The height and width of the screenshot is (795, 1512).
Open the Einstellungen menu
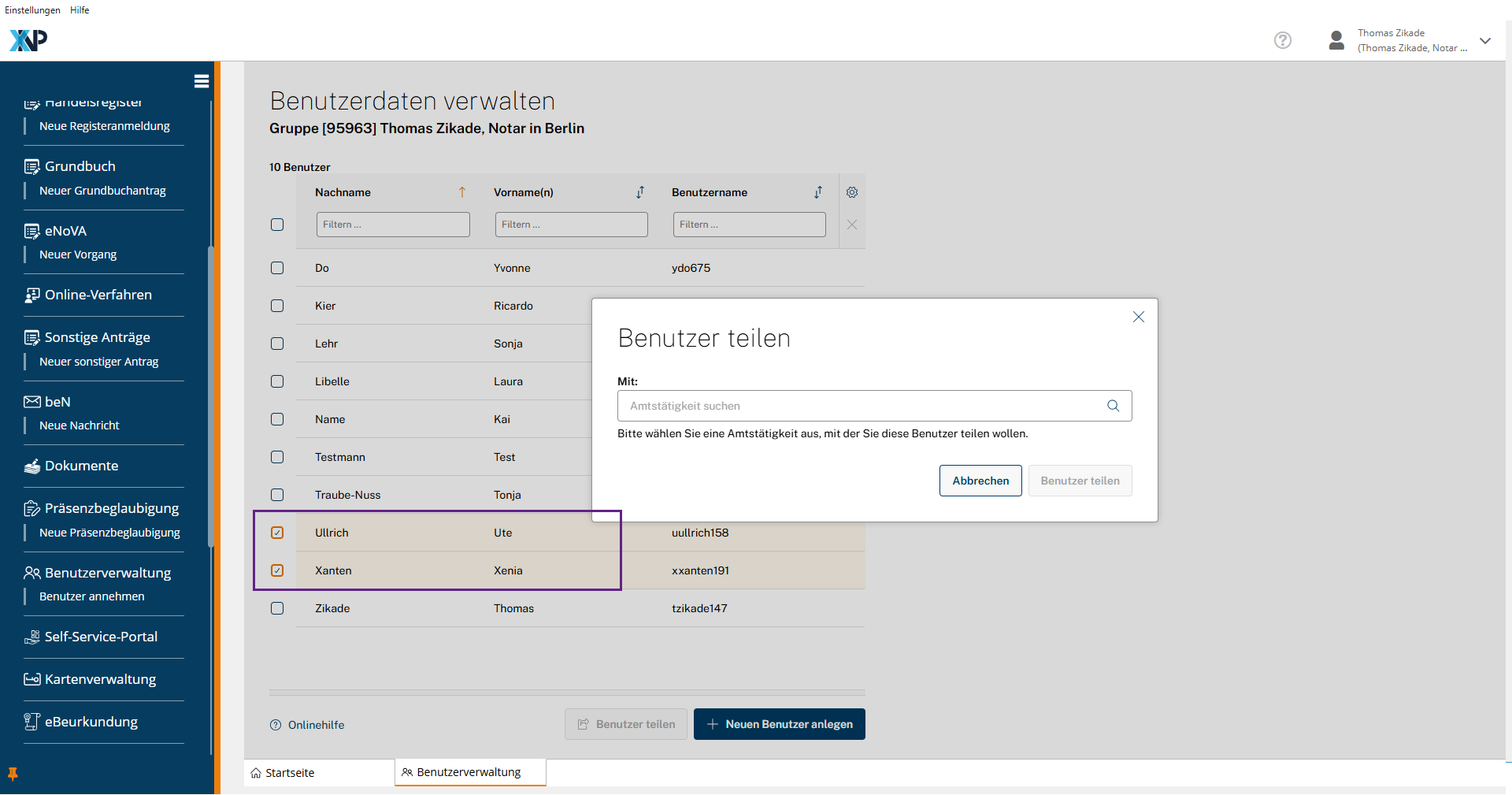pyautogui.click(x=32, y=10)
